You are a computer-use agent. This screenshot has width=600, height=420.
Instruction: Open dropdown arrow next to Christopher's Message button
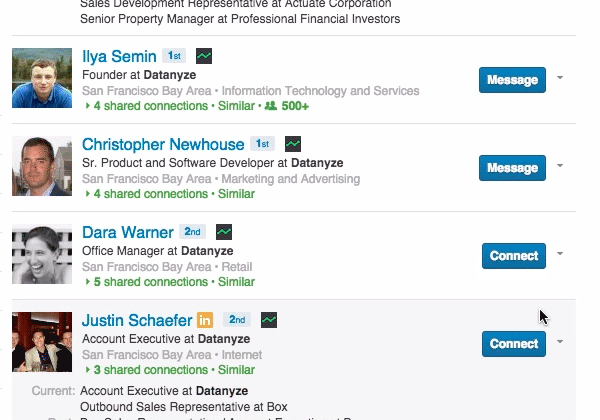[x=560, y=166]
